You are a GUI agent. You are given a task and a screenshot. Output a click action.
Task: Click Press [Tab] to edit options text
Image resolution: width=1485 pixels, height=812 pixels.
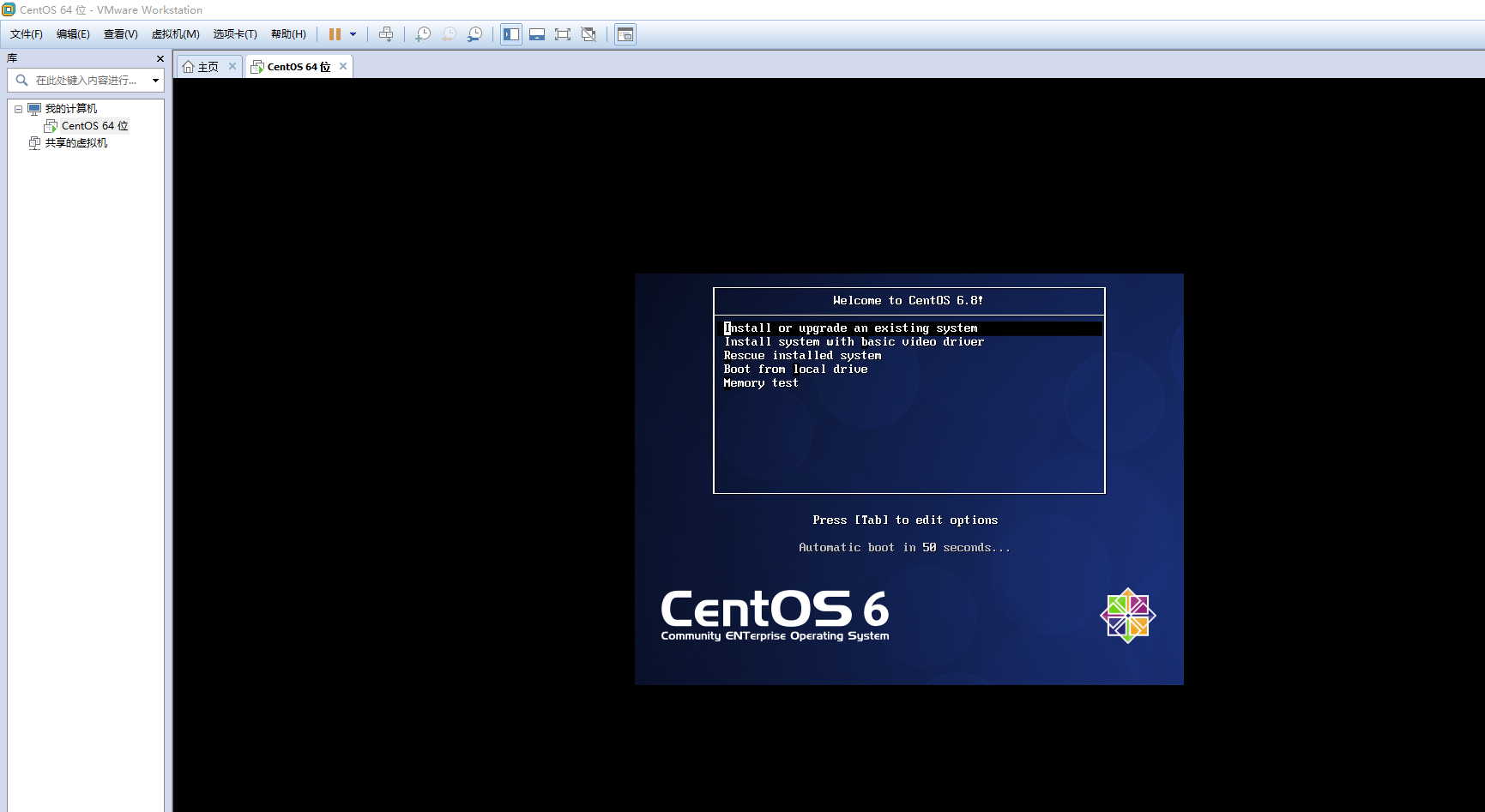[x=905, y=520]
